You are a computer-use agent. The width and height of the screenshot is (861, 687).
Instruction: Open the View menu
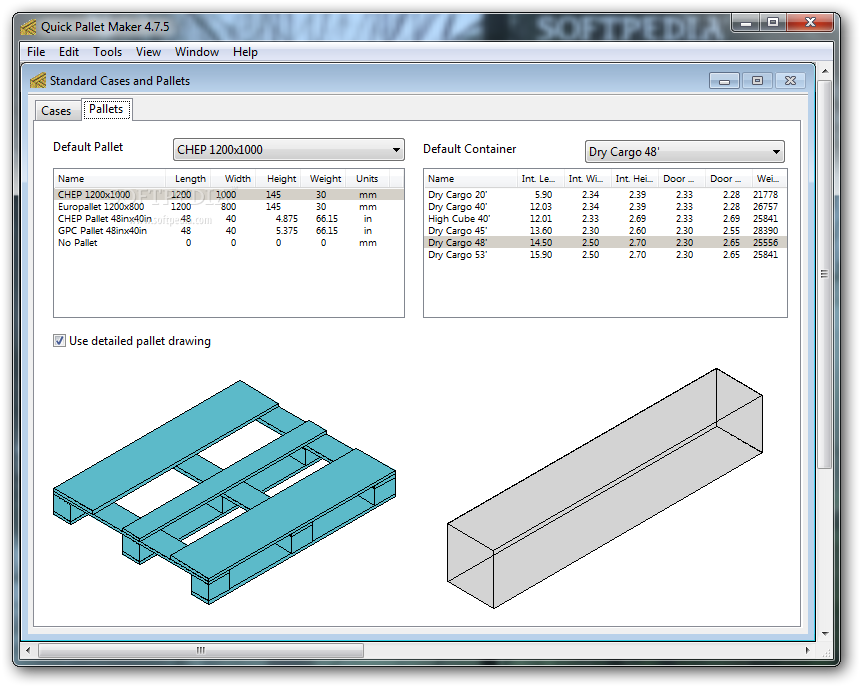pos(148,52)
